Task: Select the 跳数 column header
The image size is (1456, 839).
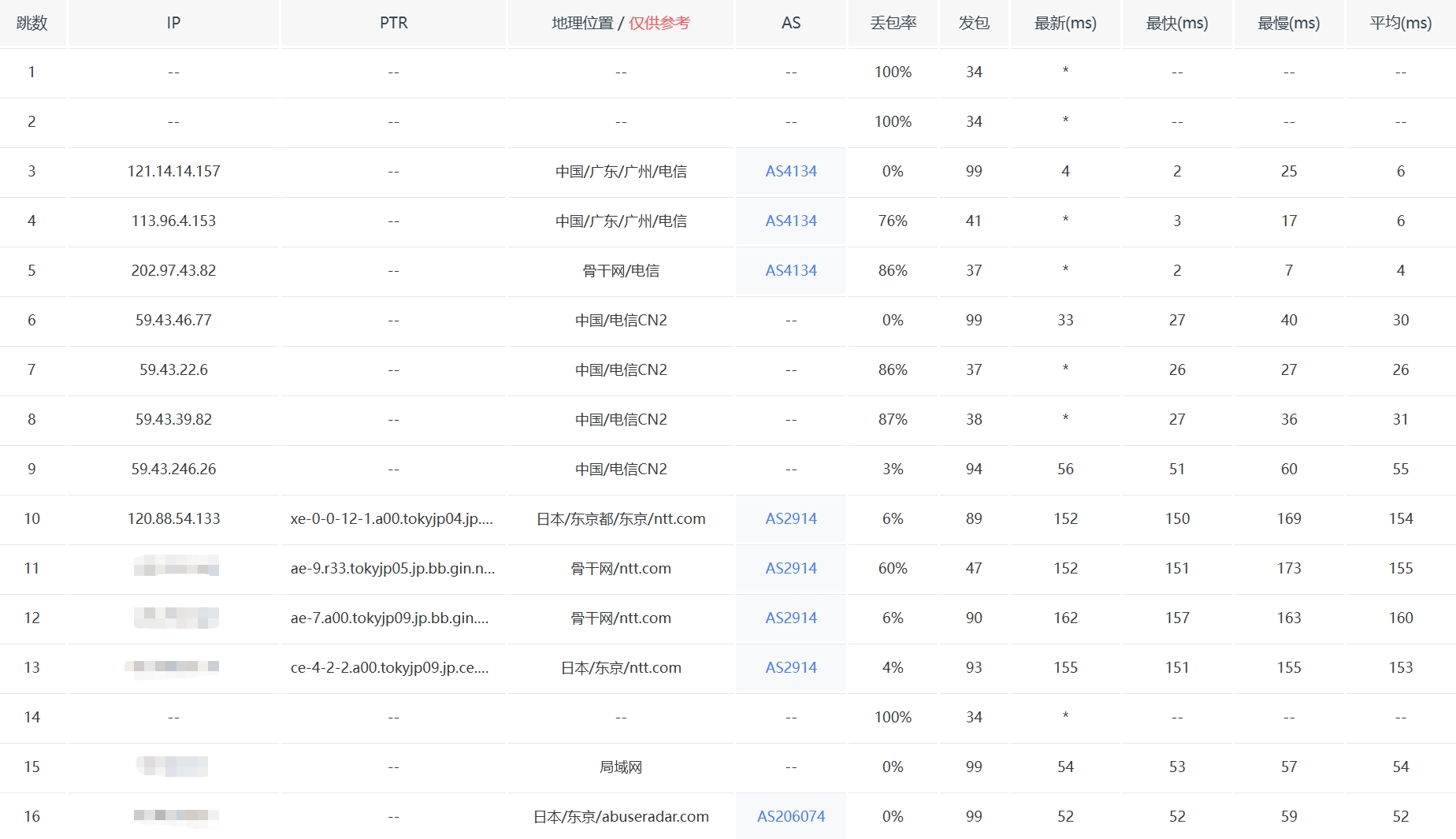Action: pos(32,23)
